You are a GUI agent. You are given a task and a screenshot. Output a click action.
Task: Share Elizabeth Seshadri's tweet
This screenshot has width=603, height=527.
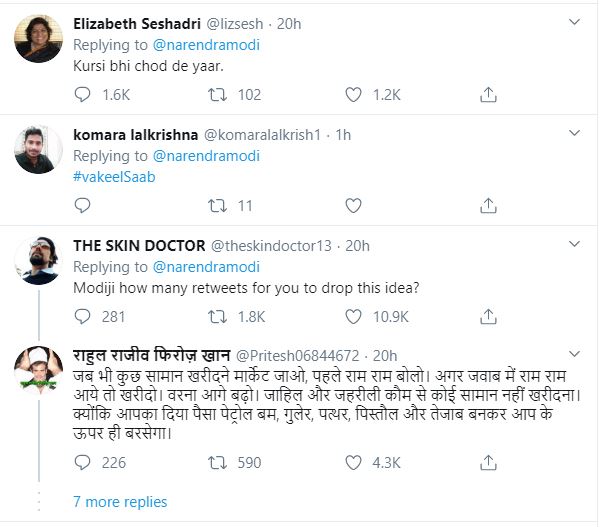[x=488, y=95]
